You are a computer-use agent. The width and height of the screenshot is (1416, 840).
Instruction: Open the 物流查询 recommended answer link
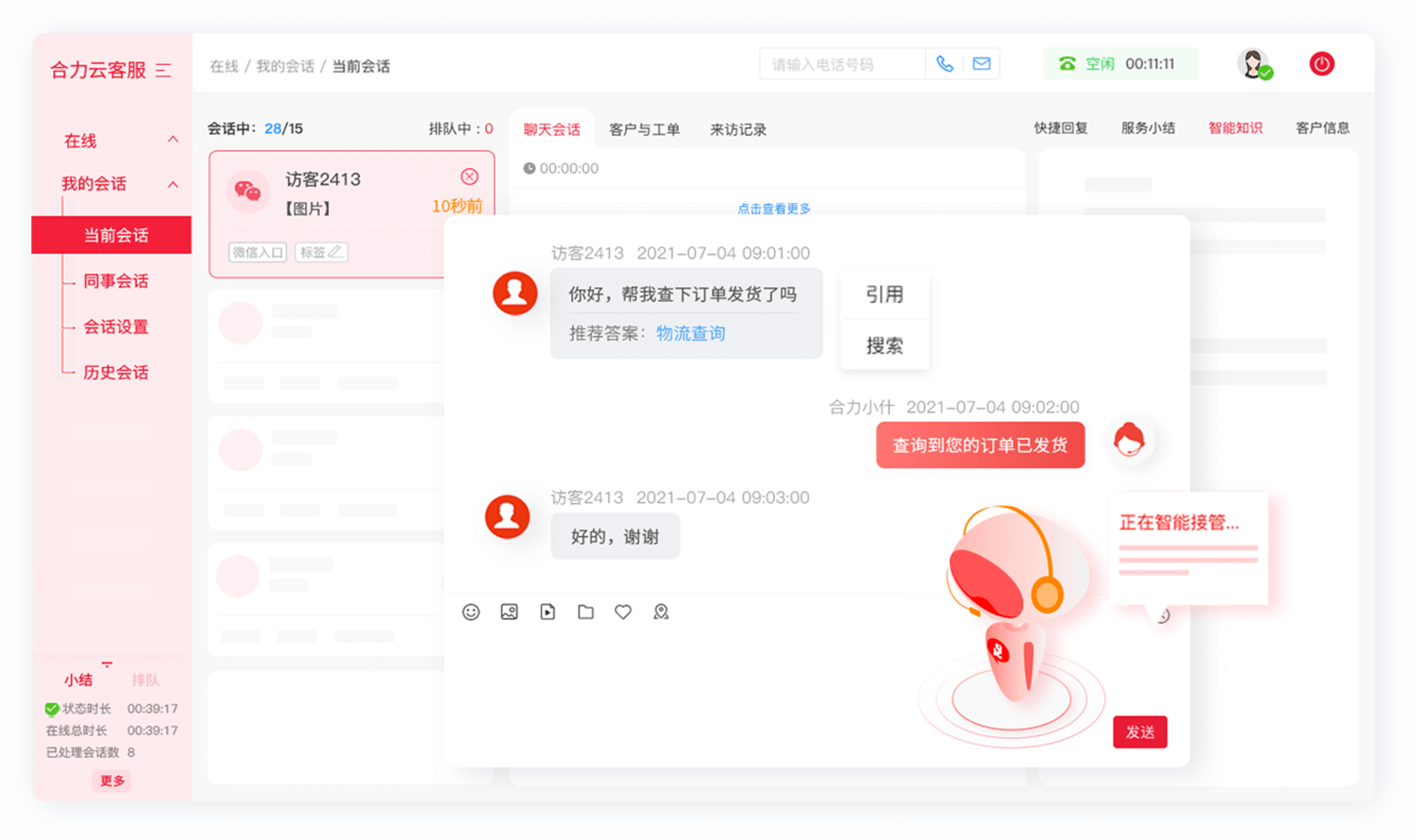[x=690, y=332]
